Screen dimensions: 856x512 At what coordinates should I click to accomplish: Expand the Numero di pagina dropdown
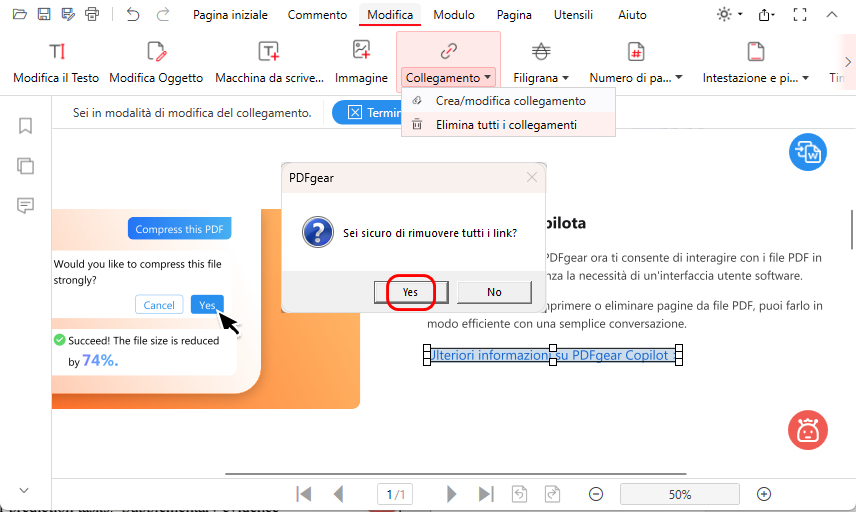(679, 78)
